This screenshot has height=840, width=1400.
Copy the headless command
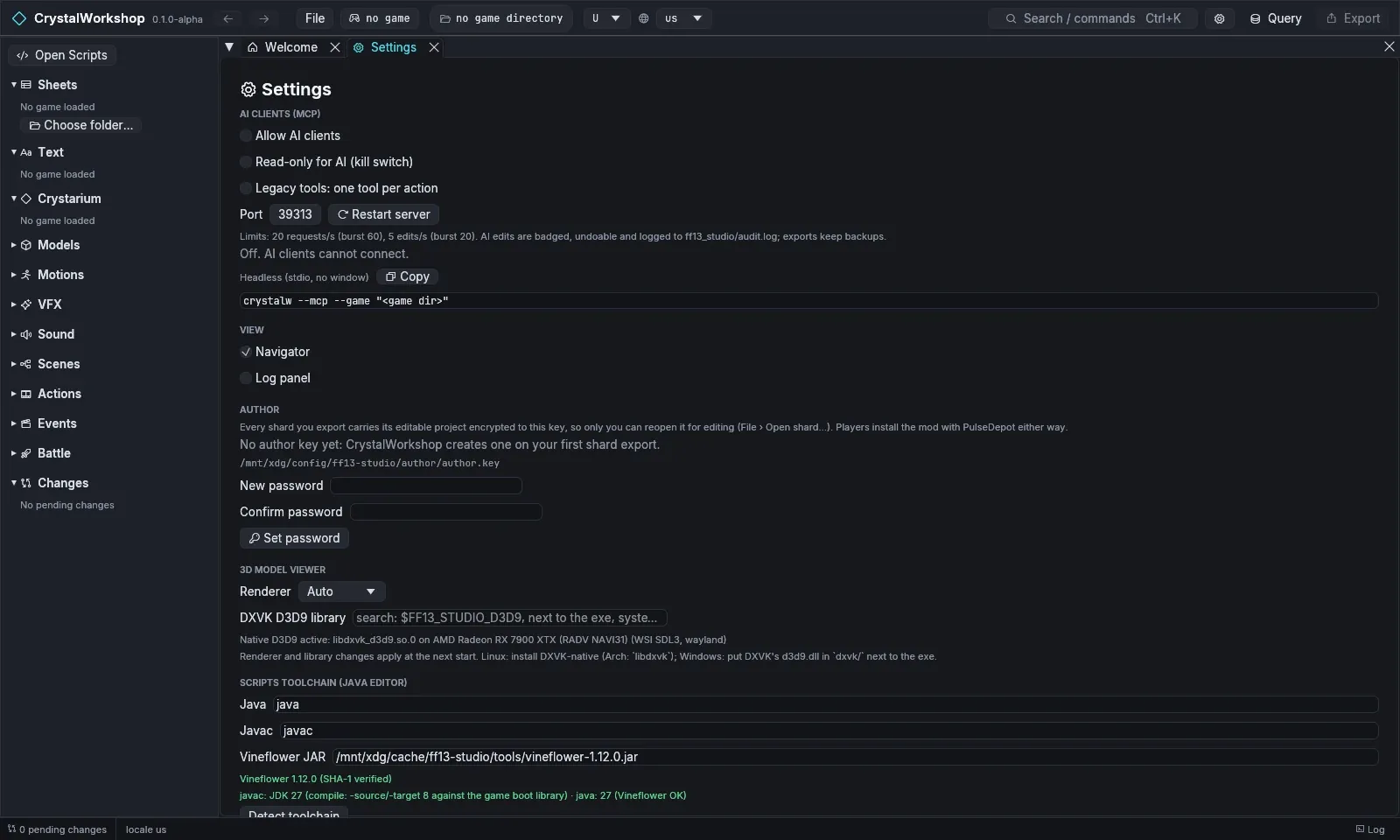pos(408,276)
